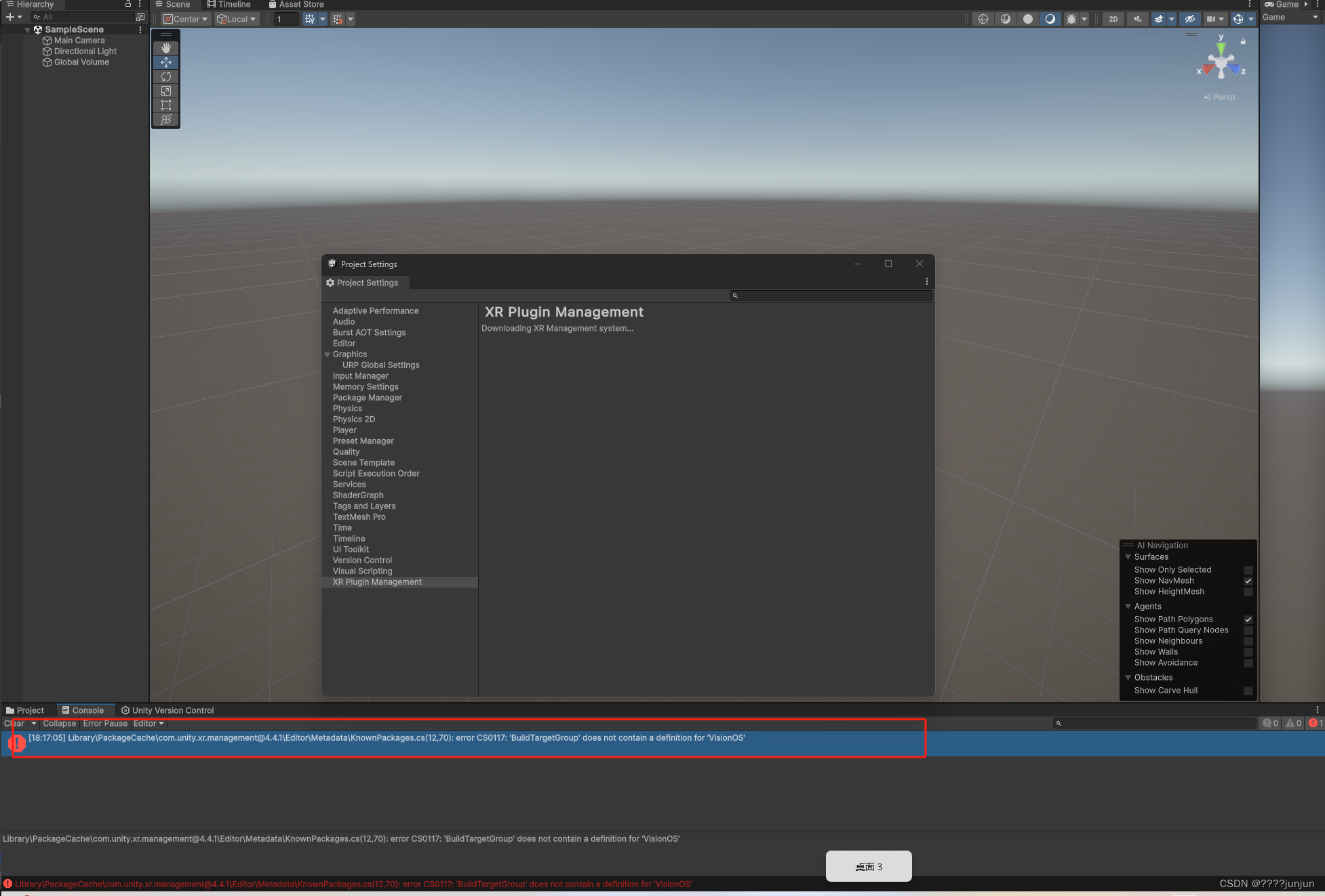Select the Rotate tool
The height and width of the screenshot is (896, 1325).
[x=165, y=77]
